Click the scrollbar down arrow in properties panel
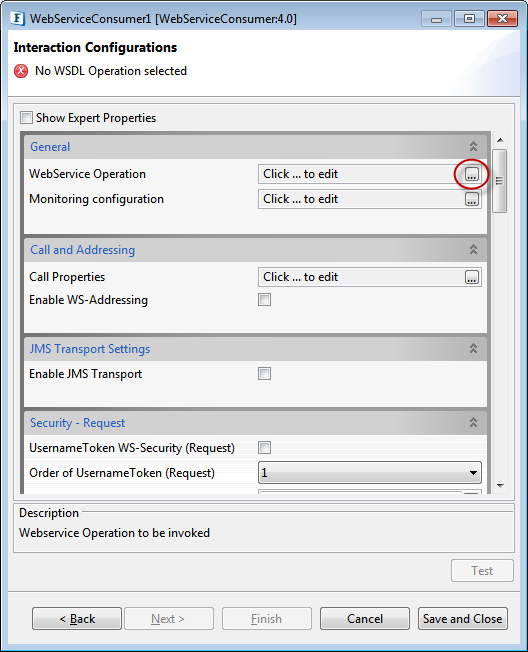Viewport: 528px width, 652px height. [x=500, y=486]
